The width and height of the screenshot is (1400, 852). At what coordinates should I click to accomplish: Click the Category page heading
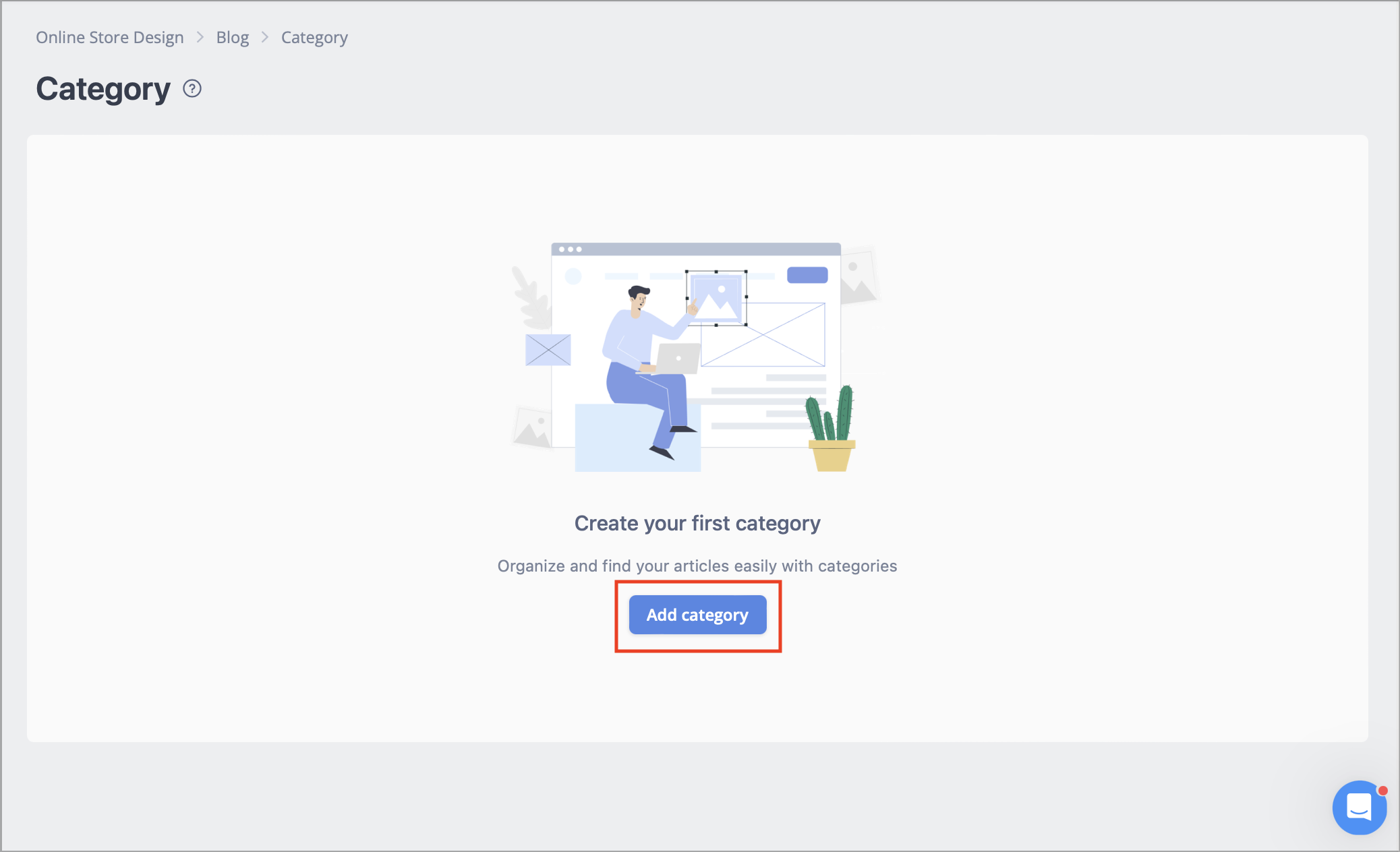click(x=103, y=89)
